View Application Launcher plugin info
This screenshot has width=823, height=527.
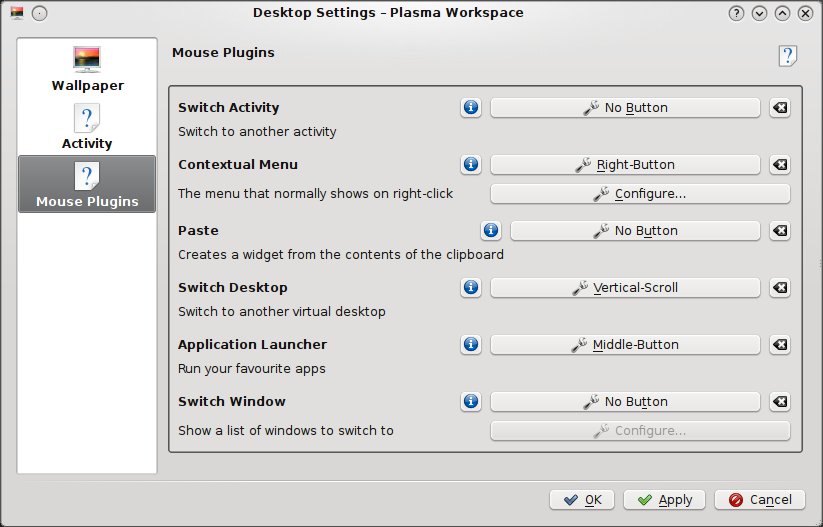[471, 345]
